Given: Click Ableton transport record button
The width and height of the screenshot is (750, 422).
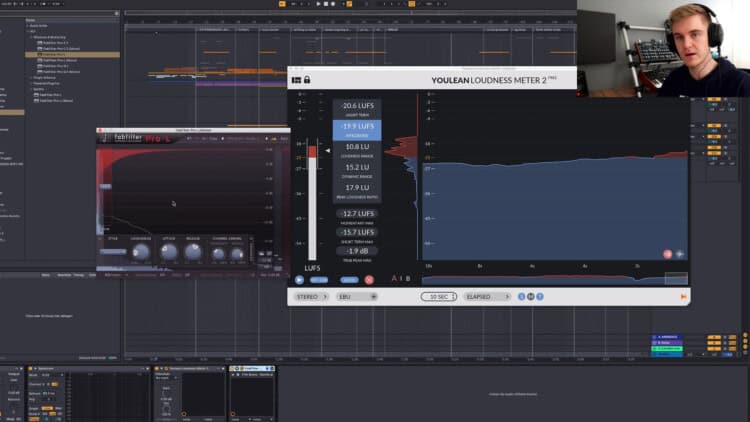Looking at the screenshot, I should (x=333, y=4).
